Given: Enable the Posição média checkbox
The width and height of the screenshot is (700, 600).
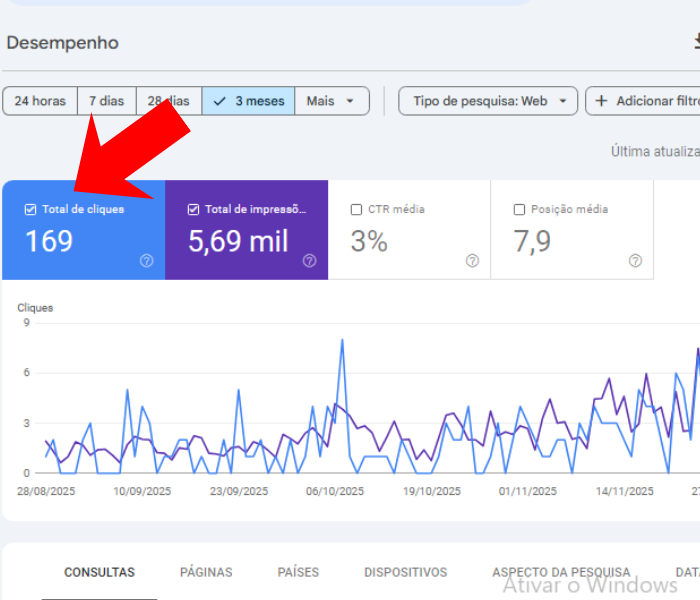Looking at the screenshot, I should tap(519, 210).
